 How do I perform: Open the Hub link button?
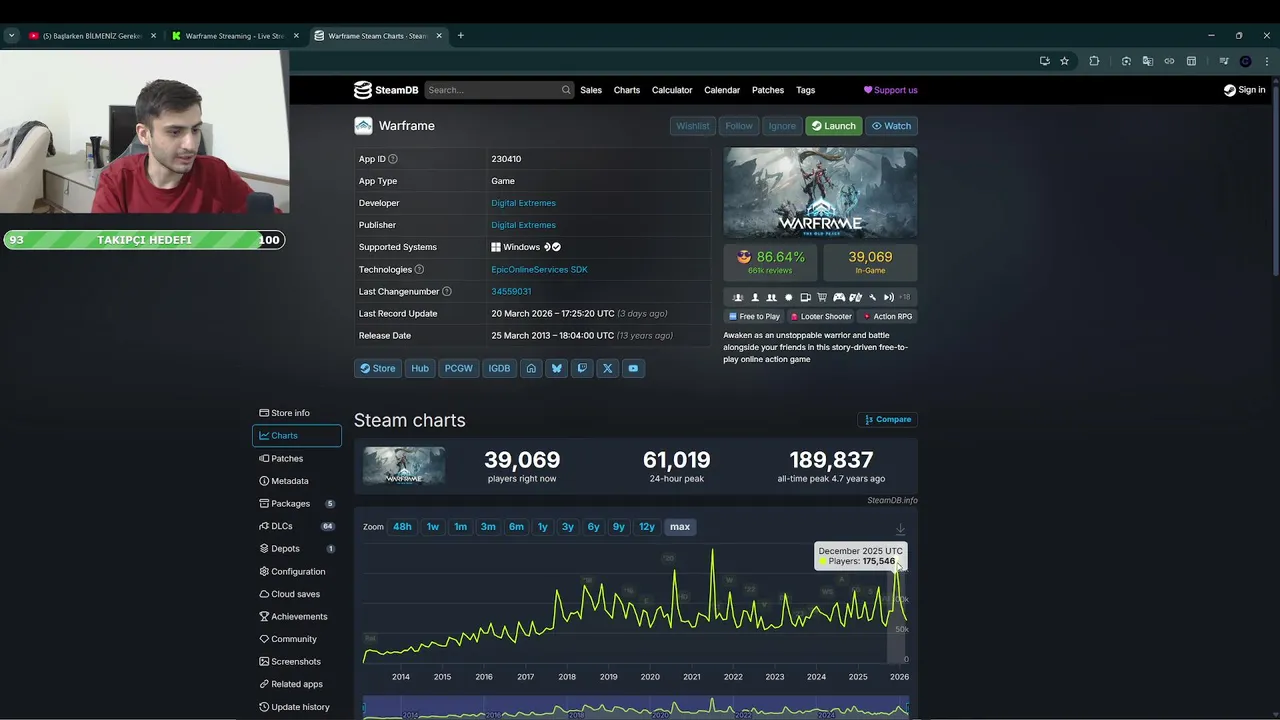coord(420,368)
